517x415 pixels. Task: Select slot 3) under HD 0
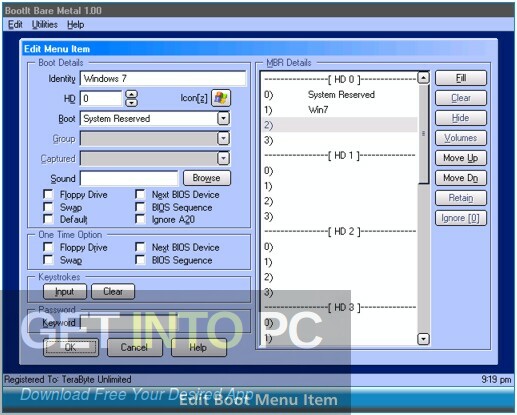[x=339, y=140]
